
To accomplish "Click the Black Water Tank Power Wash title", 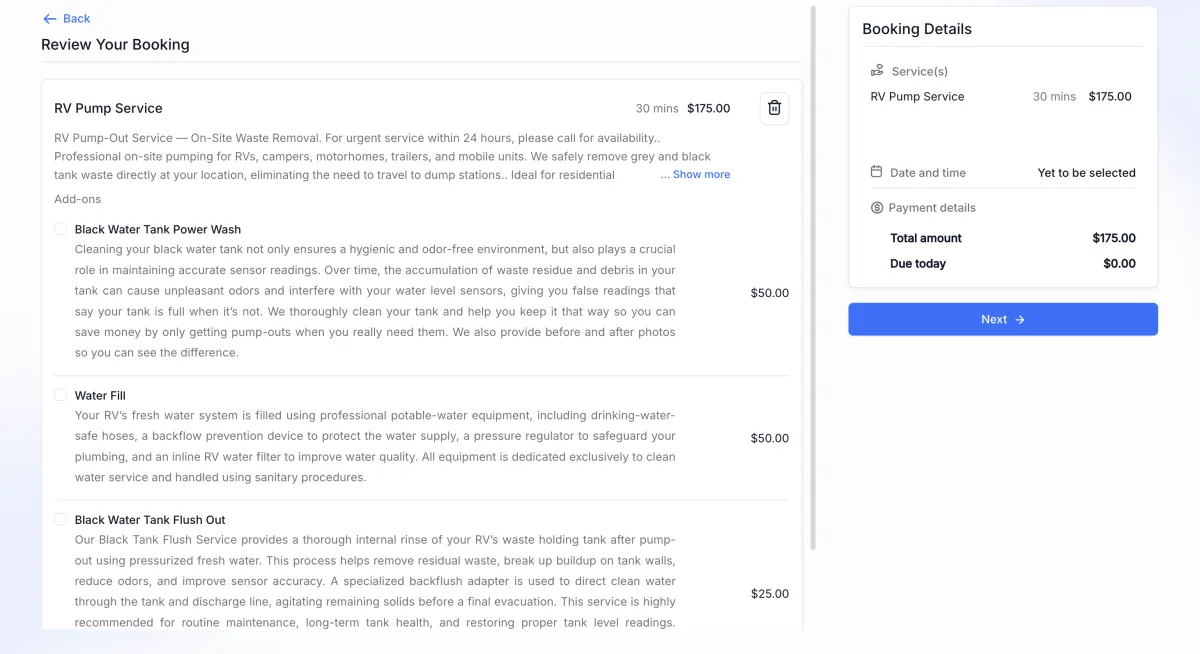I will [158, 230].
